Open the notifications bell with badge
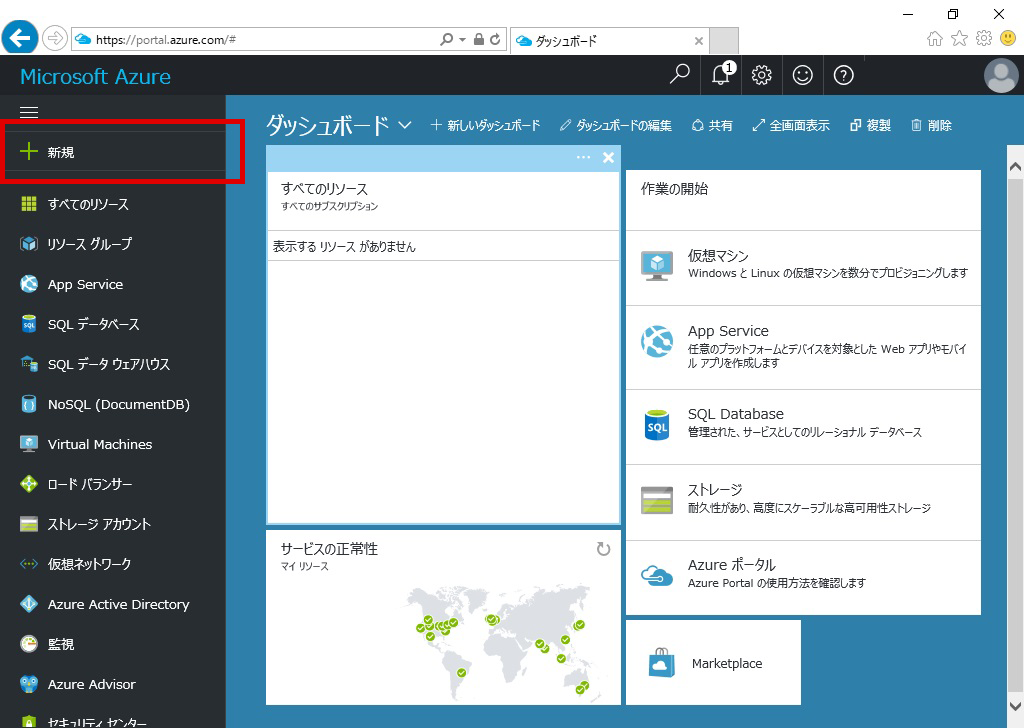 tap(721, 75)
